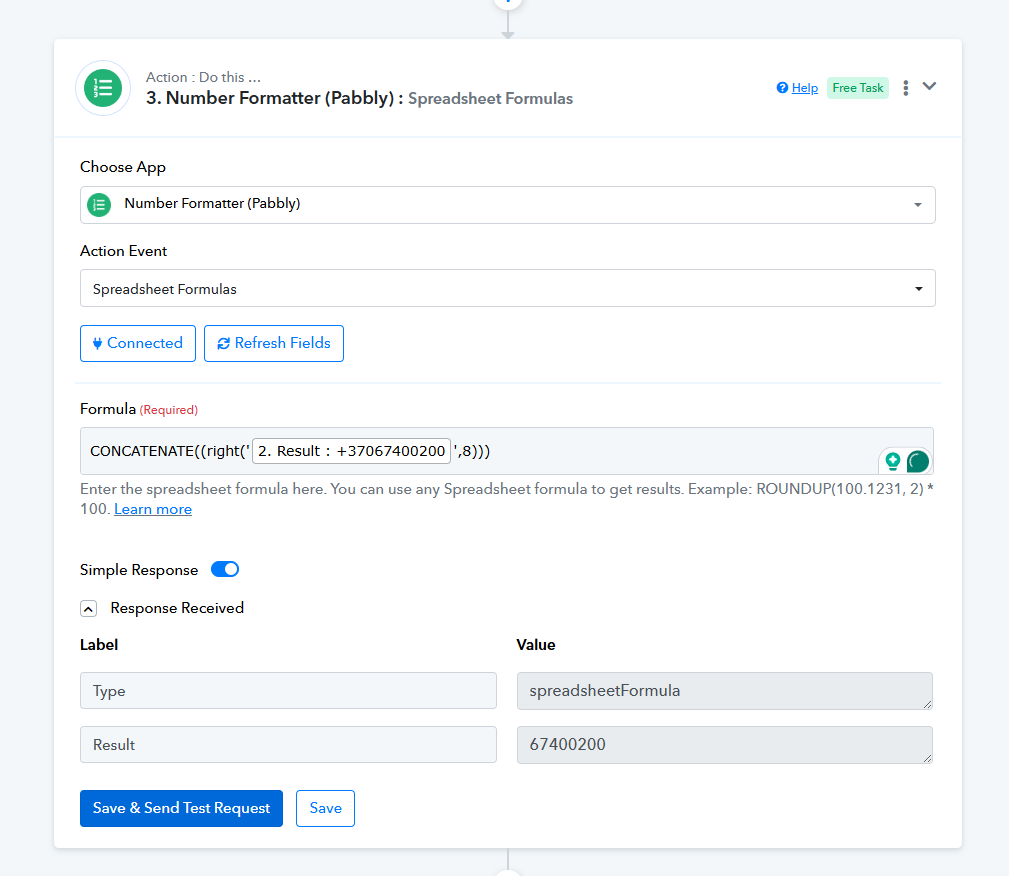Click the green lightbulb icon in Formula field
The image size is (1009, 876).
[x=893, y=461]
